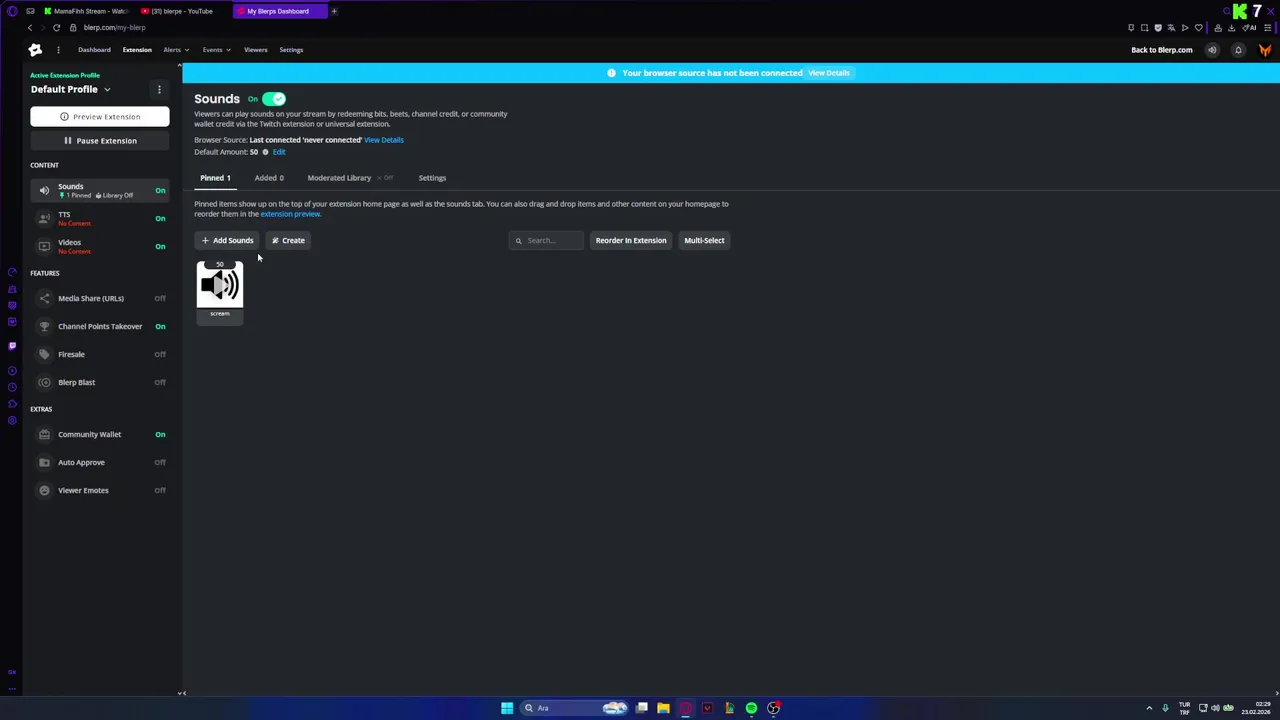Click the banner info icon
Image resolution: width=1280 pixels, height=720 pixels.
pyautogui.click(x=611, y=73)
